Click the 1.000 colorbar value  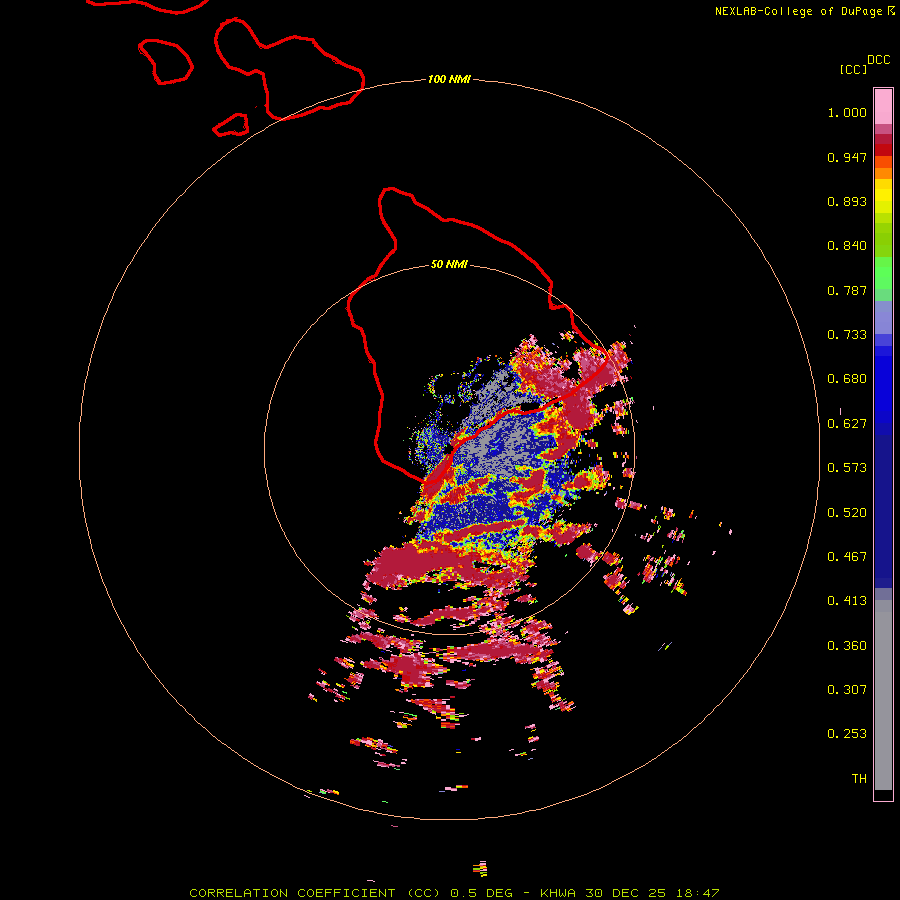coord(847,112)
